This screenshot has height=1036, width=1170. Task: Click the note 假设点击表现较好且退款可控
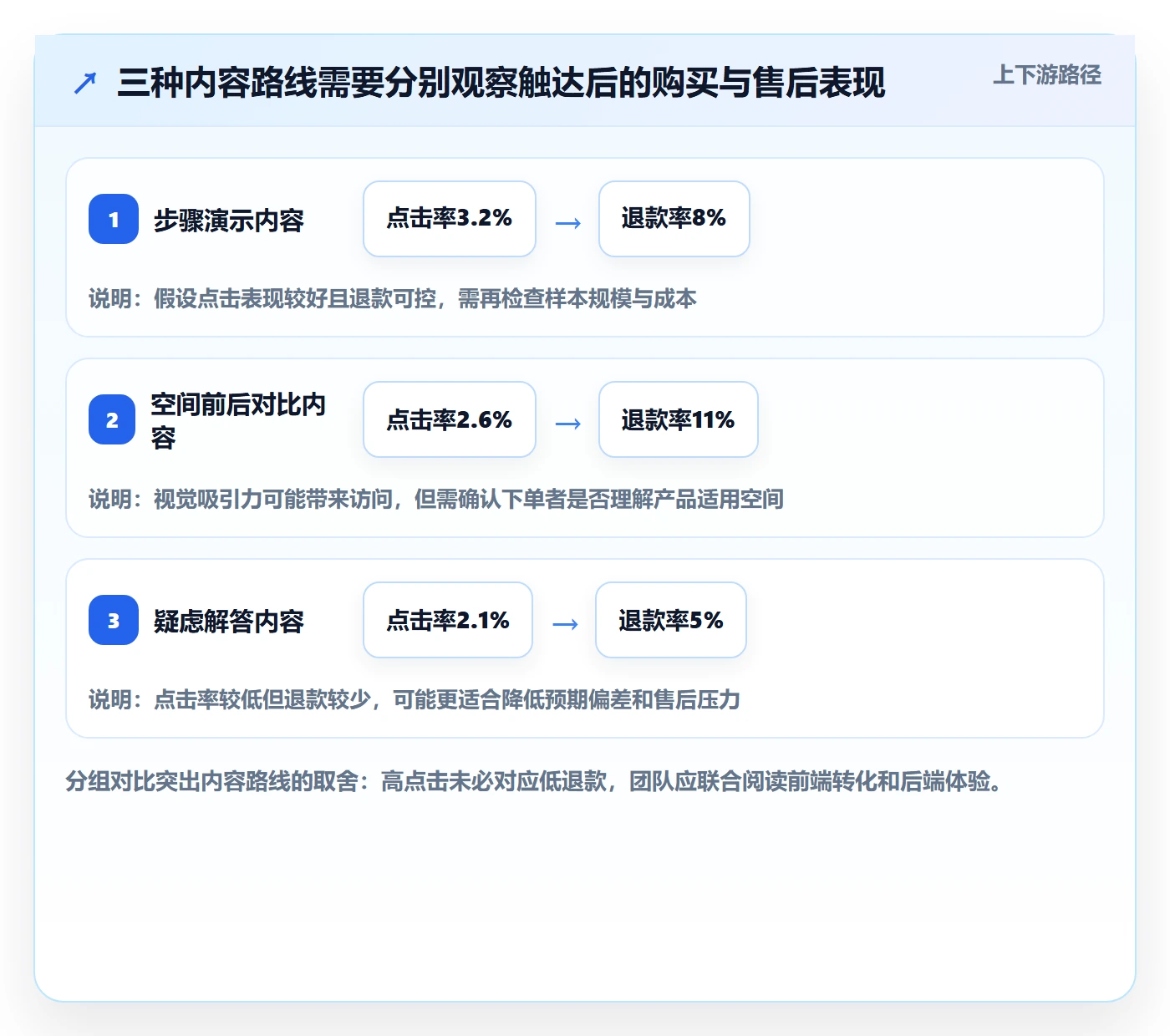tap(295, 299)
